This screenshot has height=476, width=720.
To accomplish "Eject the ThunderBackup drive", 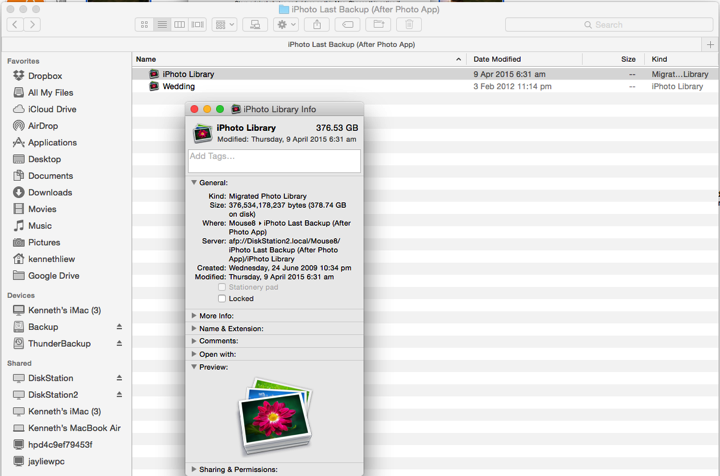I will (119, 343).
